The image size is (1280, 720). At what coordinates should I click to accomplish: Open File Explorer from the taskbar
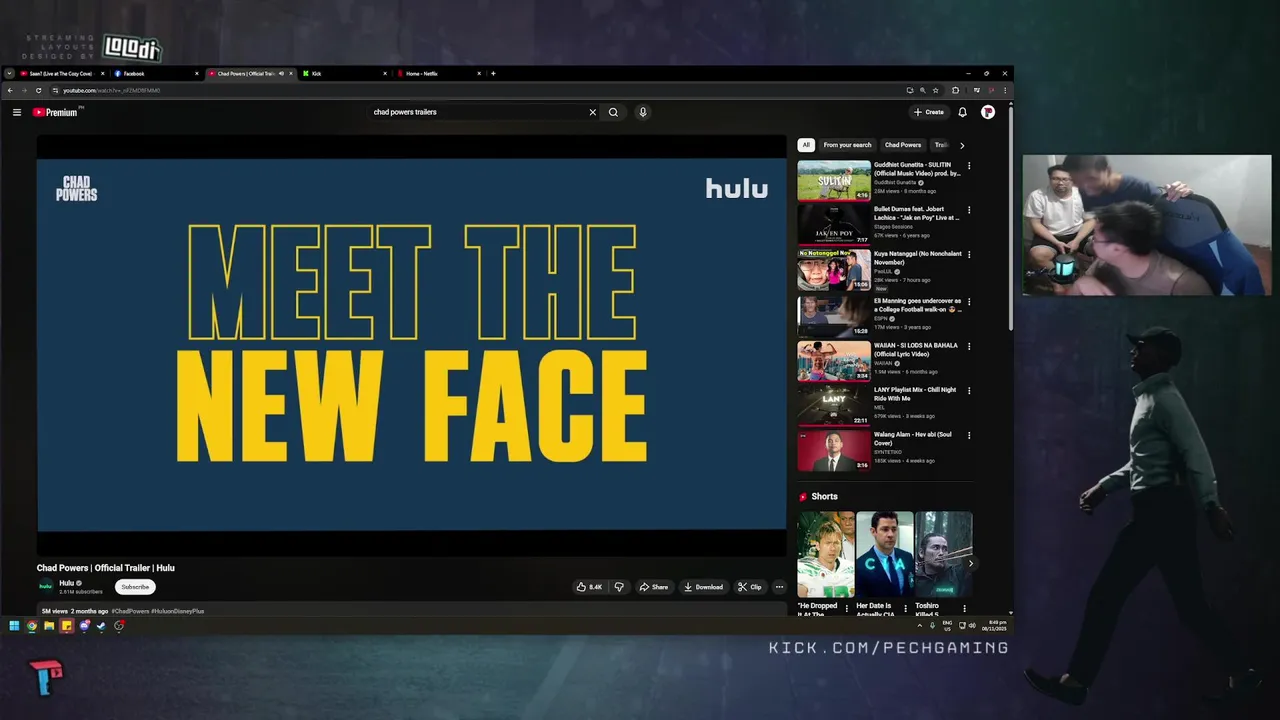coord(49,626)
